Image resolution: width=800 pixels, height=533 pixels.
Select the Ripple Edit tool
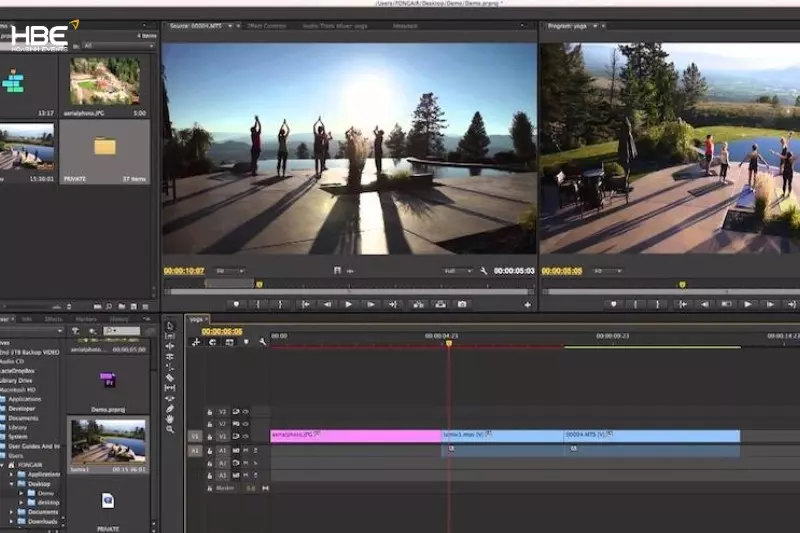coord(170,346)
